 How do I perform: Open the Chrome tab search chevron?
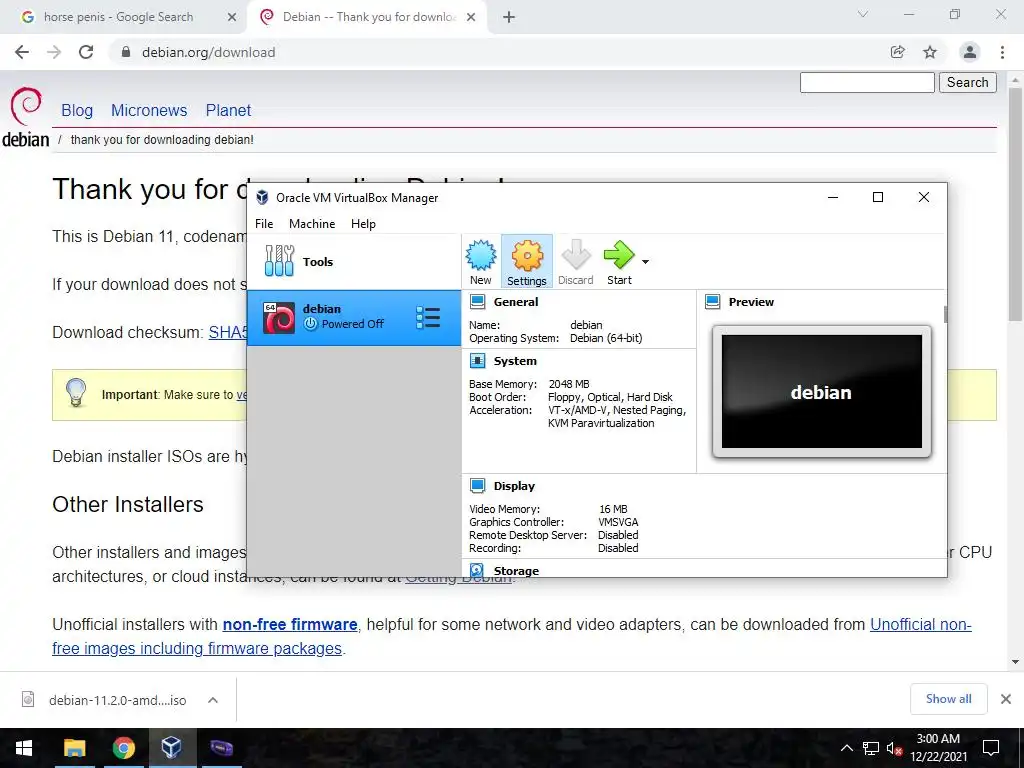tap(863, 14)
